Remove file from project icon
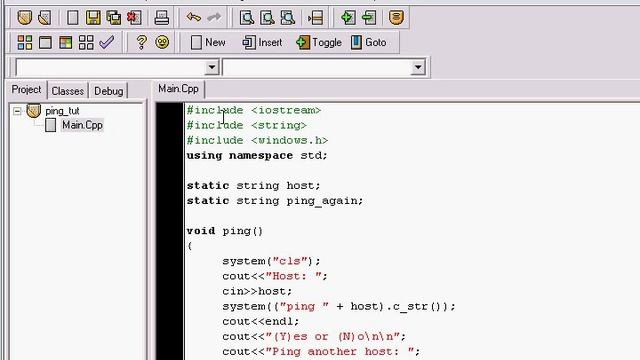Screen dimensions: 640x360 tap(369, 18)
